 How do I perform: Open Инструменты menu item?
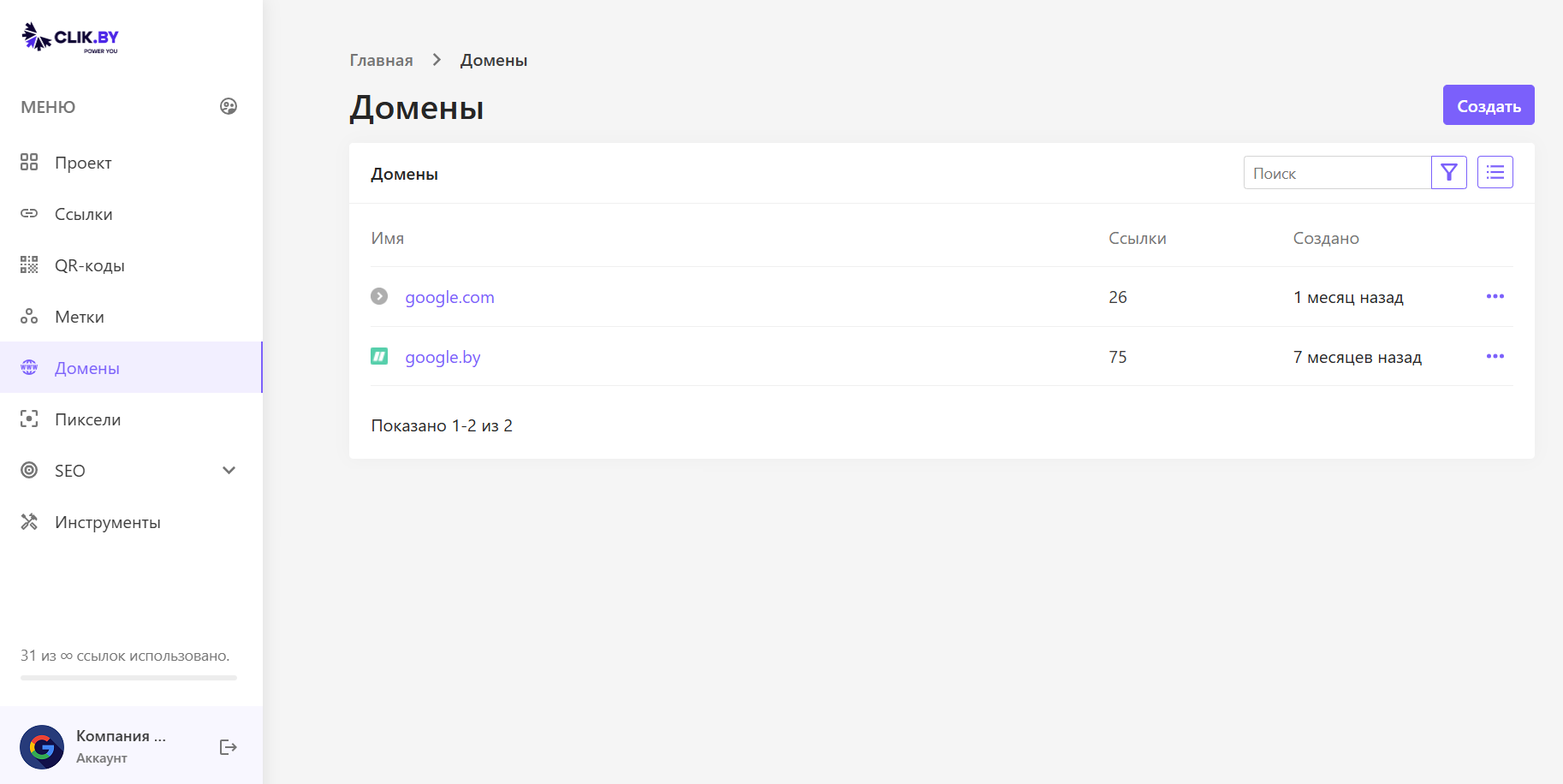(107, 522)
